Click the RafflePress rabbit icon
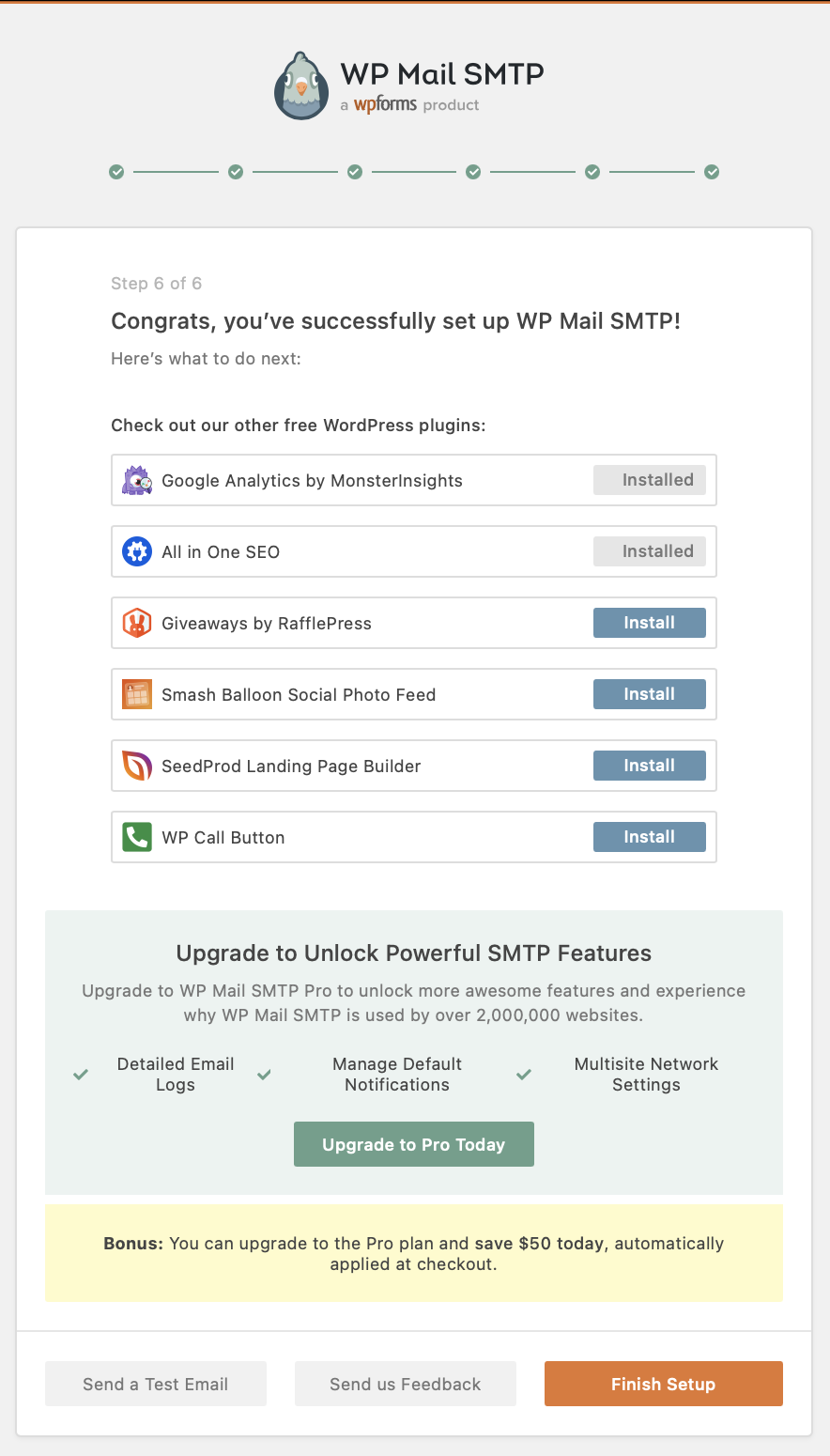The height and width of the screenshot is (1456, 830). (x=137, y=623)
